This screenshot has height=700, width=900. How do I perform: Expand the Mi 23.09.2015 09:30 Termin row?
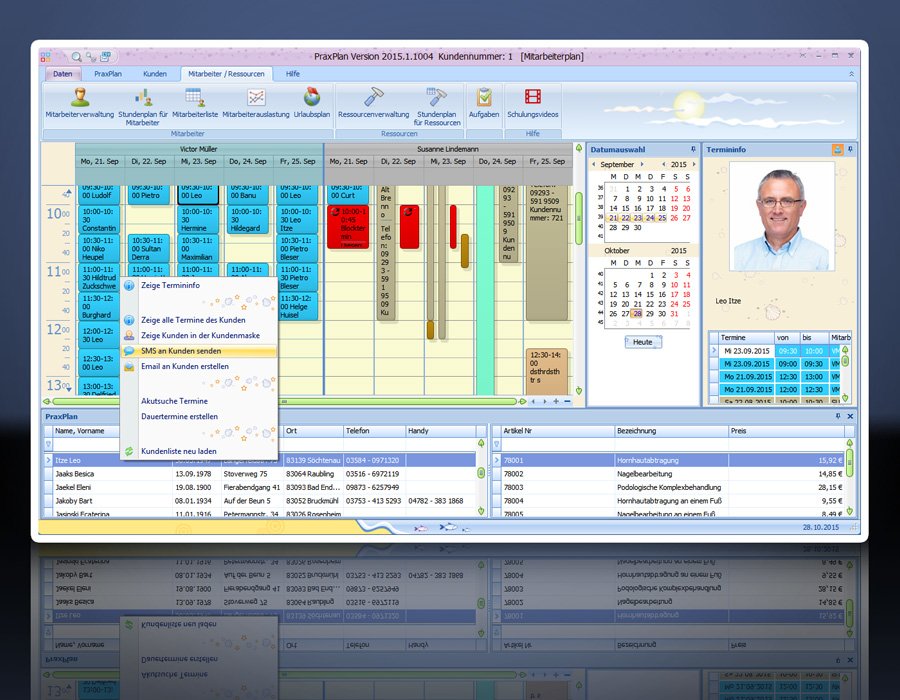[713, 351]
